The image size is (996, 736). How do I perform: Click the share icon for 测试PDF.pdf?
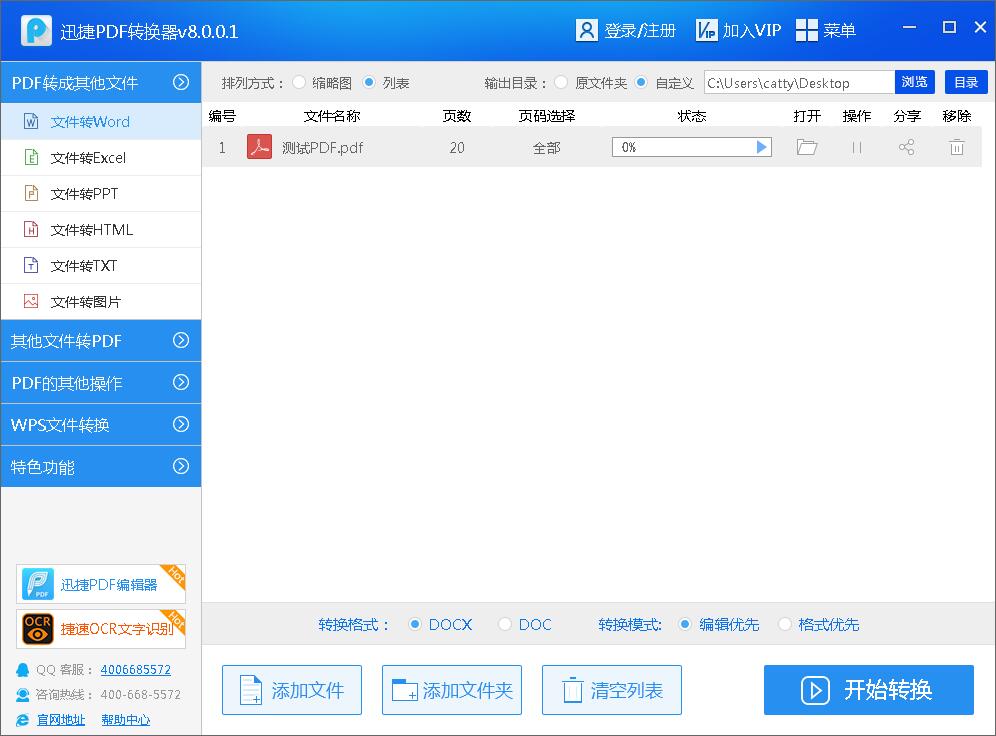point(906,147)
